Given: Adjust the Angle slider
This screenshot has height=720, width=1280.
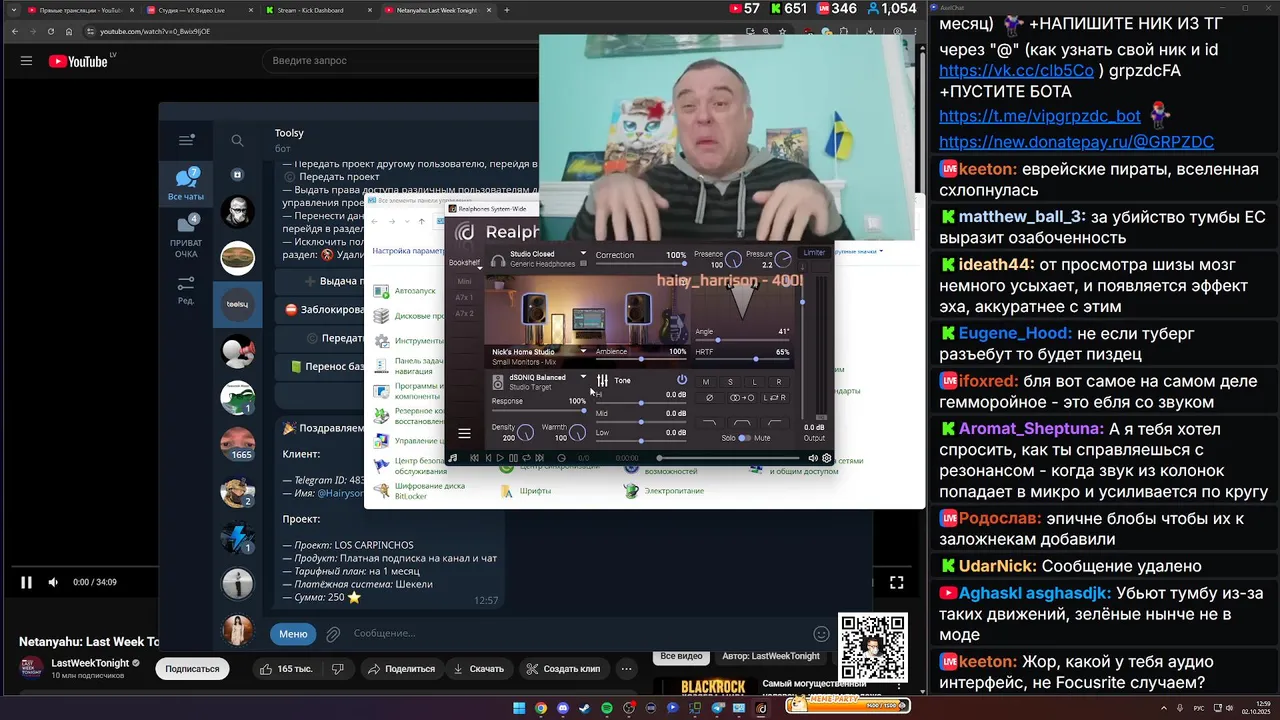Looking at the screenshot, I should [x=742, y=340].
